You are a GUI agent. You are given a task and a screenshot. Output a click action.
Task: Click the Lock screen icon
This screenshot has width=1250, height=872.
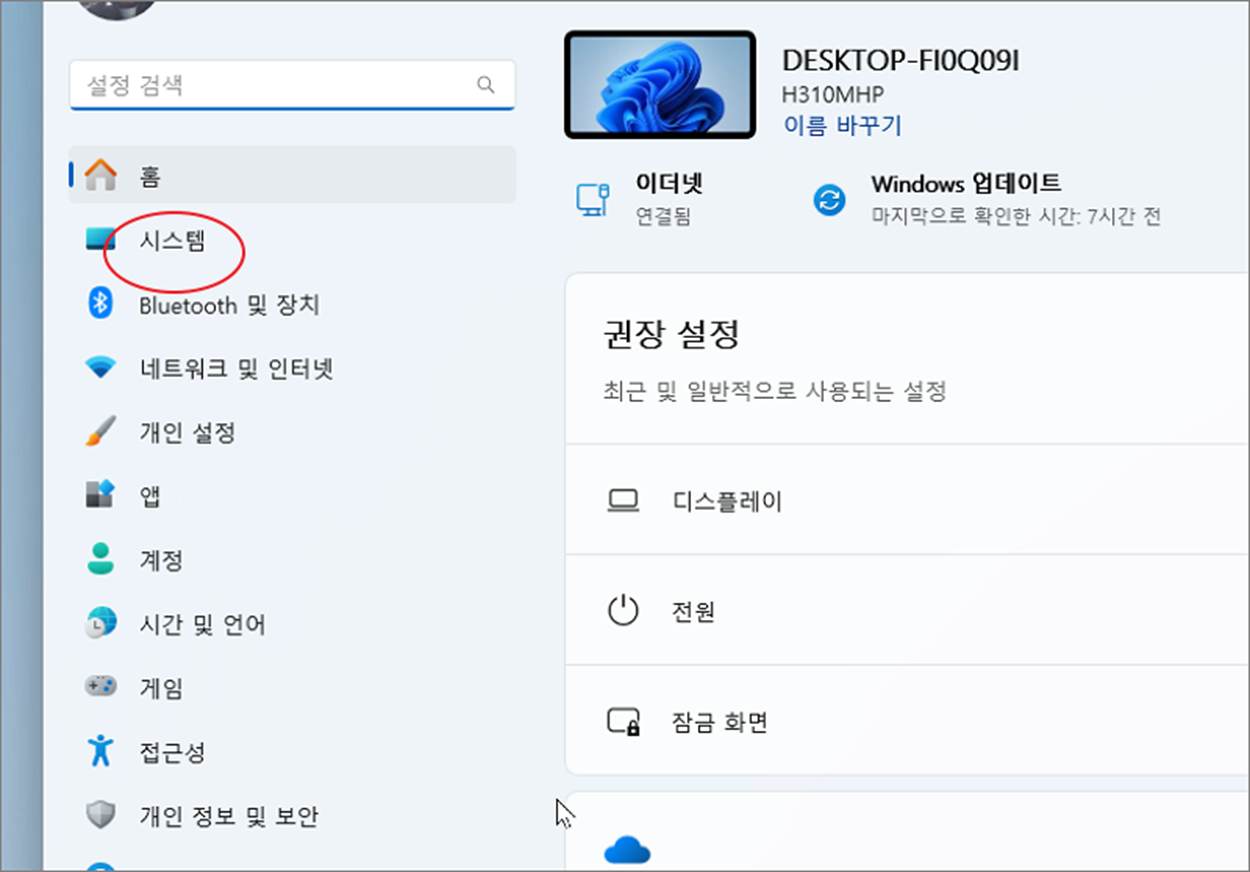623,722
